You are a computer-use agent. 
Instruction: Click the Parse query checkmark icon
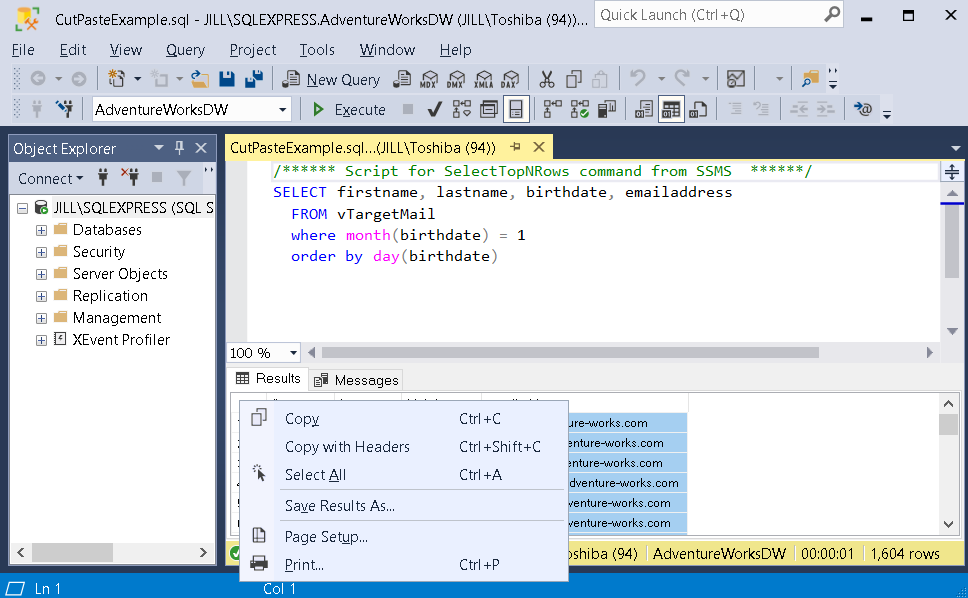(x=435, y=110)
